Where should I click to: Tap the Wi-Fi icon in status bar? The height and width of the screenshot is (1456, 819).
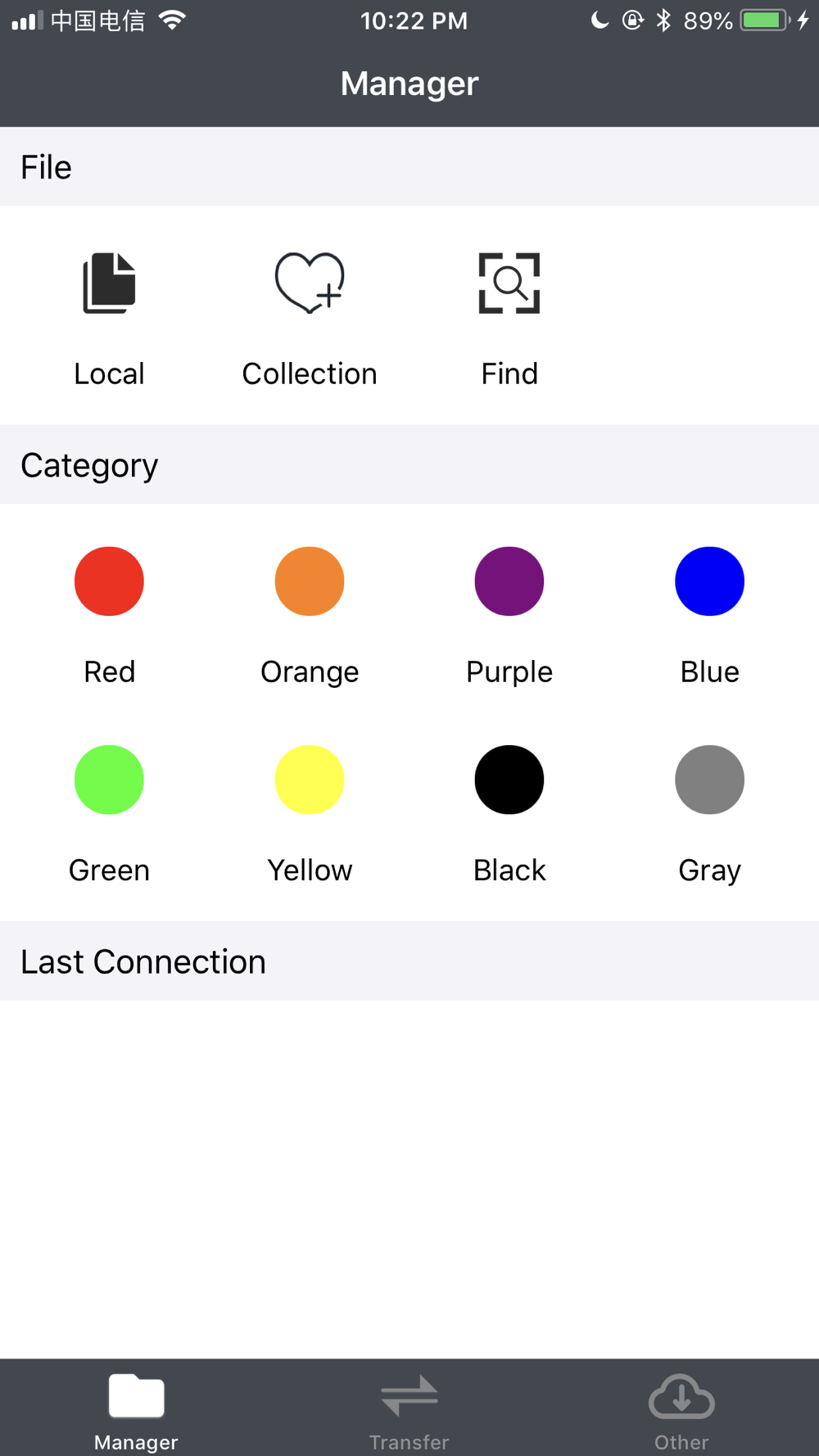click(x=172, y=20)
